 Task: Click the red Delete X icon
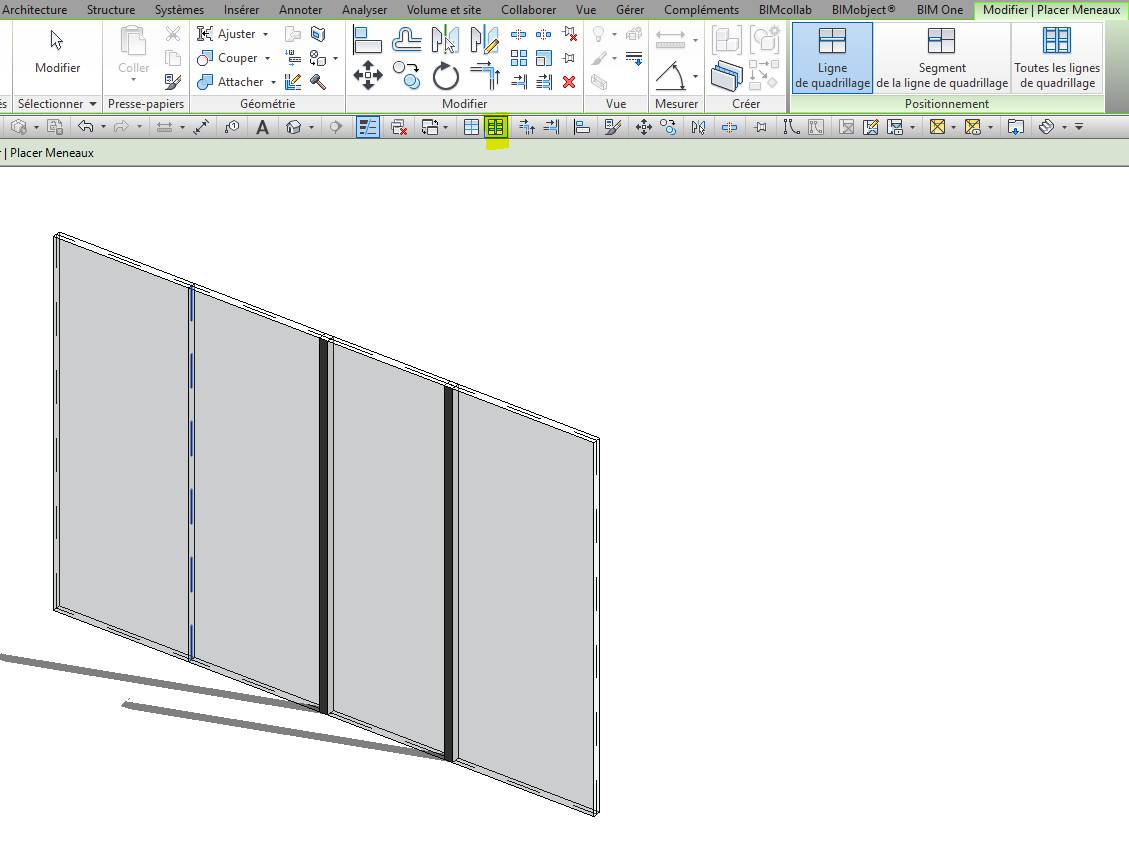pos(569,82)
